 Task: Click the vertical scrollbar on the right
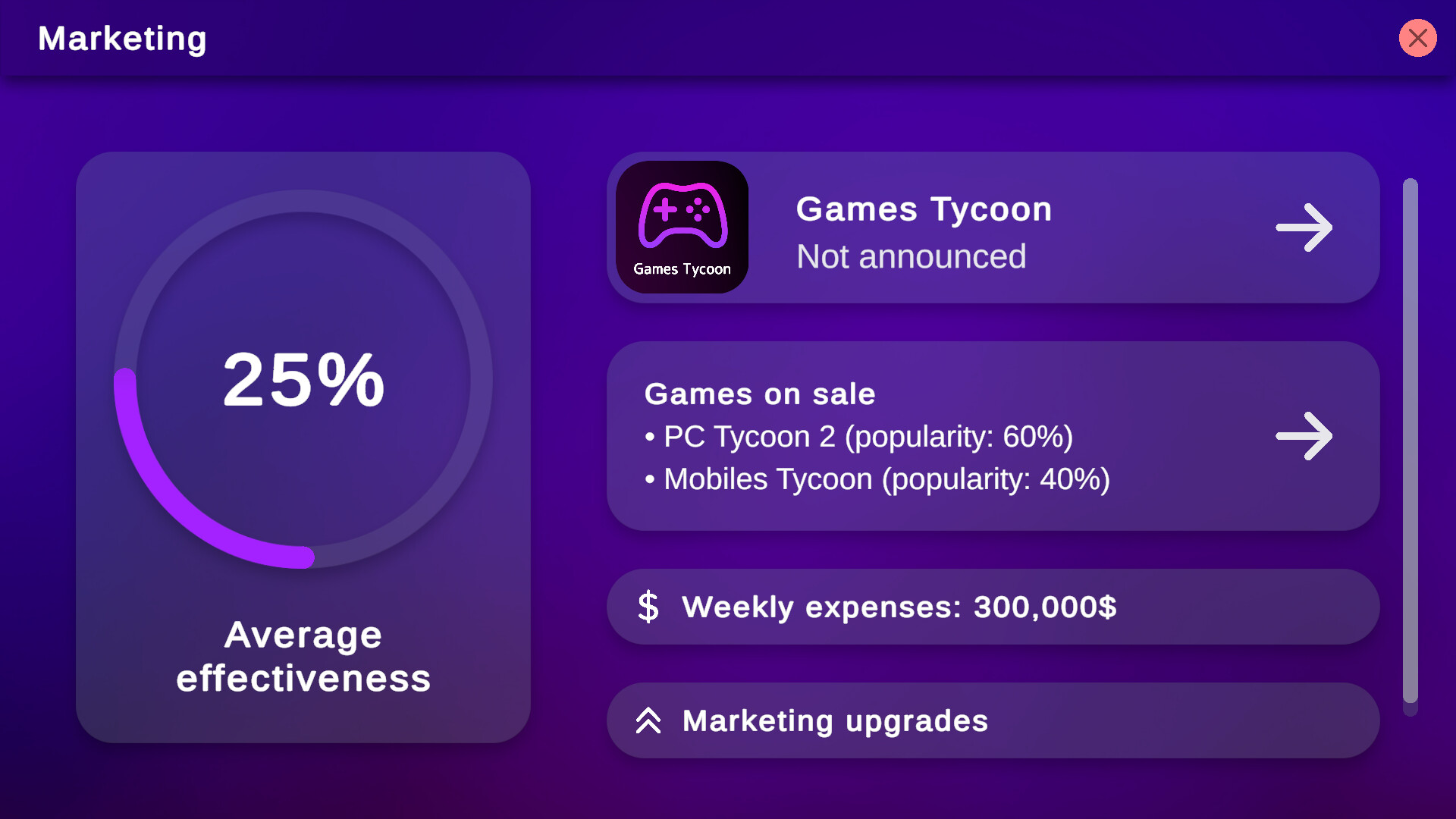(x=1410, y=440)
